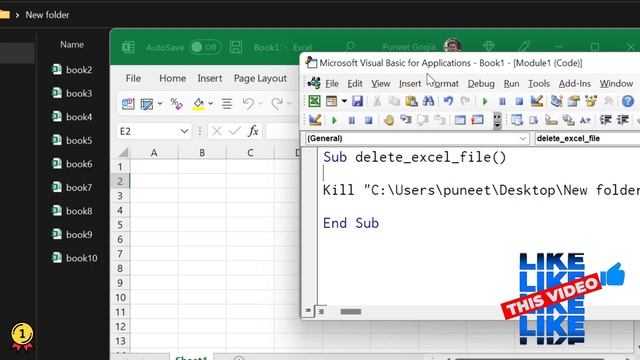Toggle Design Mode on the Debug toolbar
Image resolution: width=640 pixels, height=360 pixels.
(315, 120)
